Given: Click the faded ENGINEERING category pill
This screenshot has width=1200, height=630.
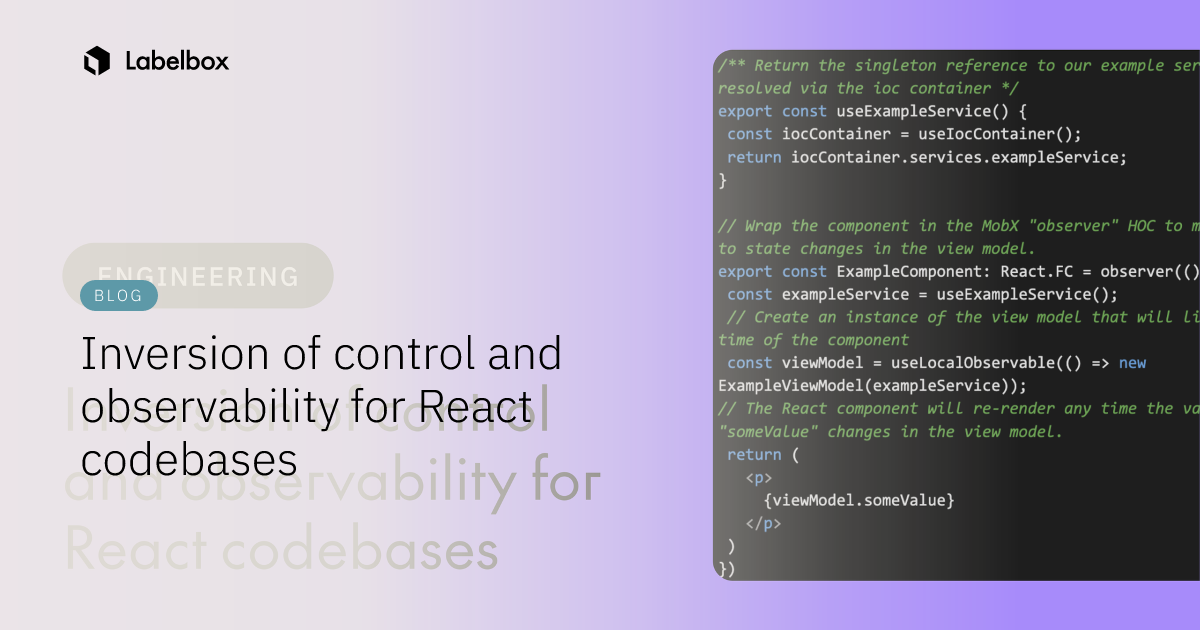Looking at the screenshot, I should 198,276.
